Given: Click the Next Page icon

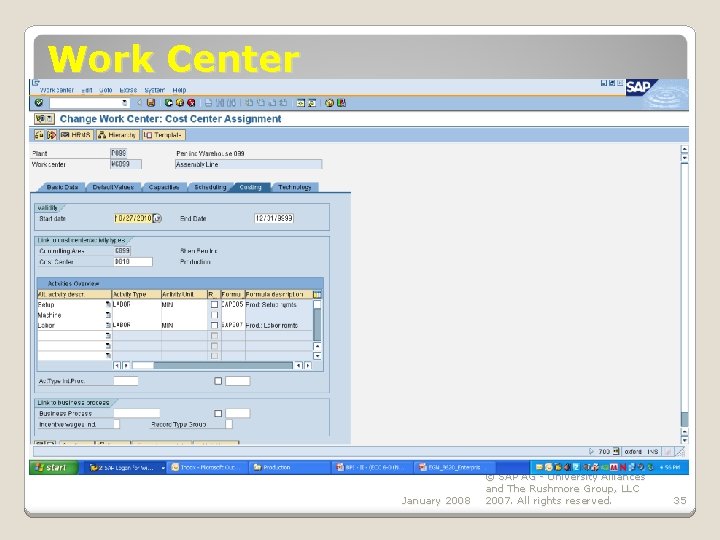Looking at the screenshot, I should pyautogui.click(x=272, y=103).
